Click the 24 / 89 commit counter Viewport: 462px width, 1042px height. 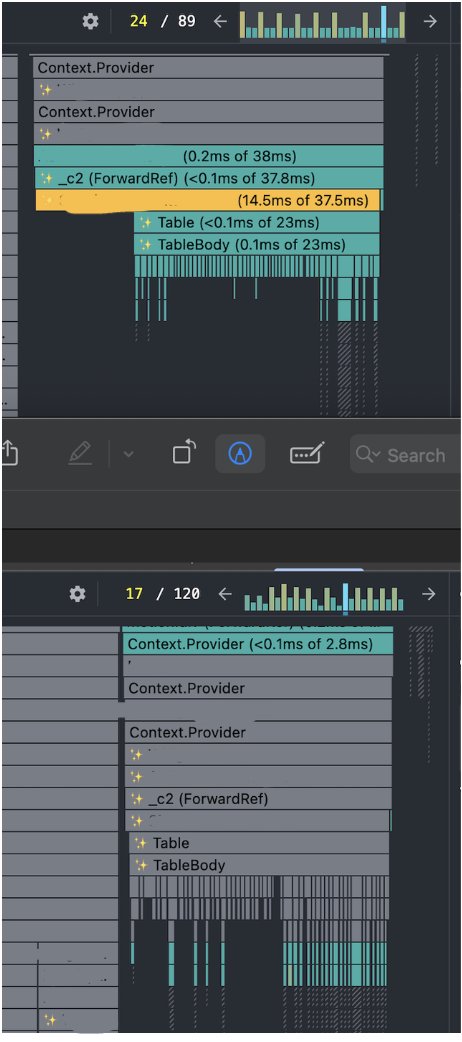point(163,21)
